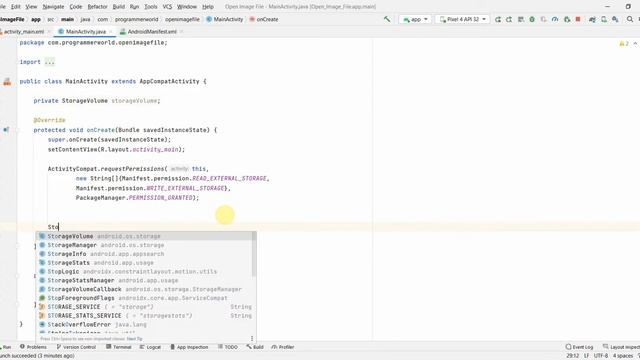Switch to the AndroidManifest.xml tab
Image resolution: width=640 pixels, height=360 pixels.
152,31
